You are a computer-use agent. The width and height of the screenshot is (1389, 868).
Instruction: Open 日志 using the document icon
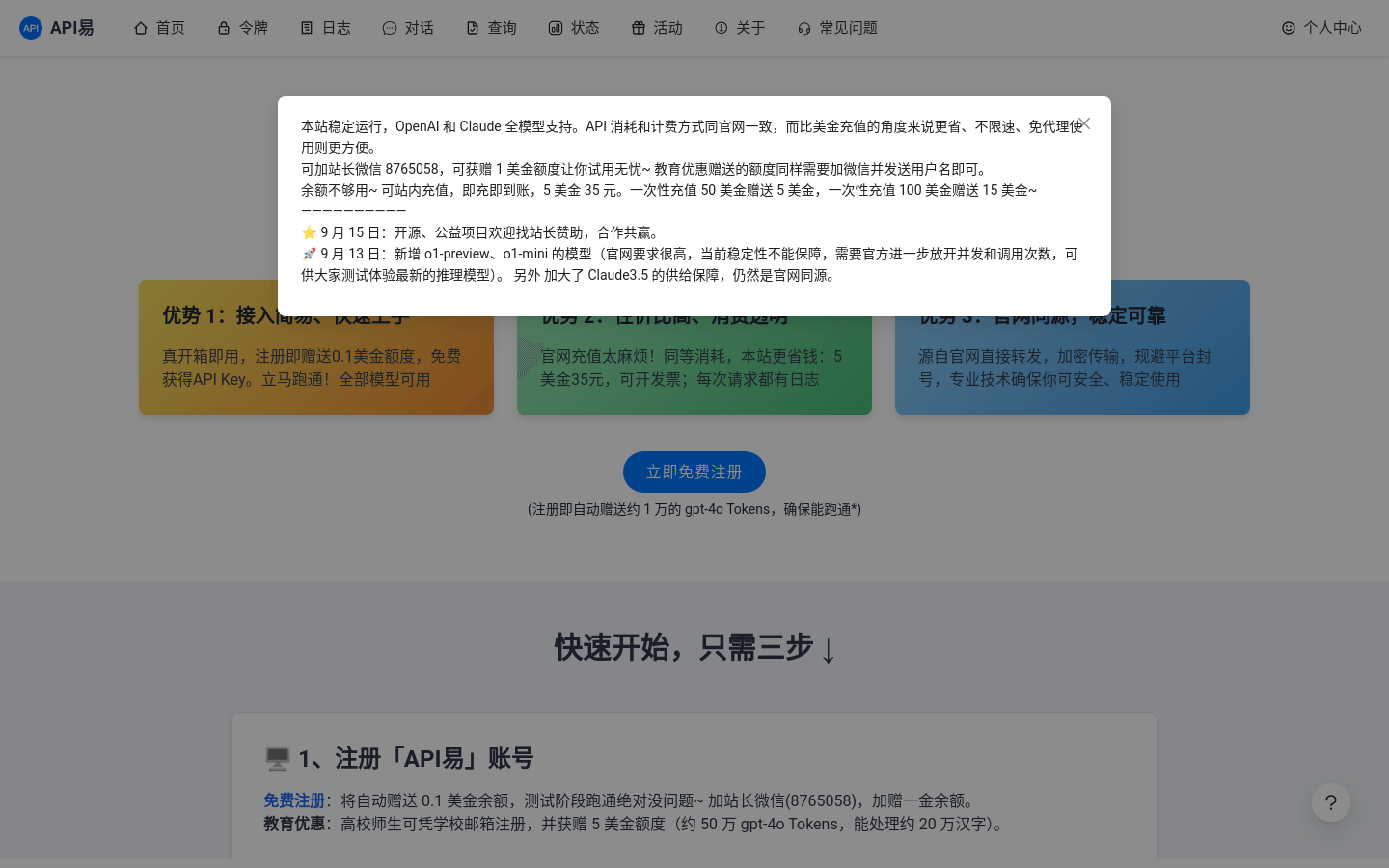pos(307,28)
